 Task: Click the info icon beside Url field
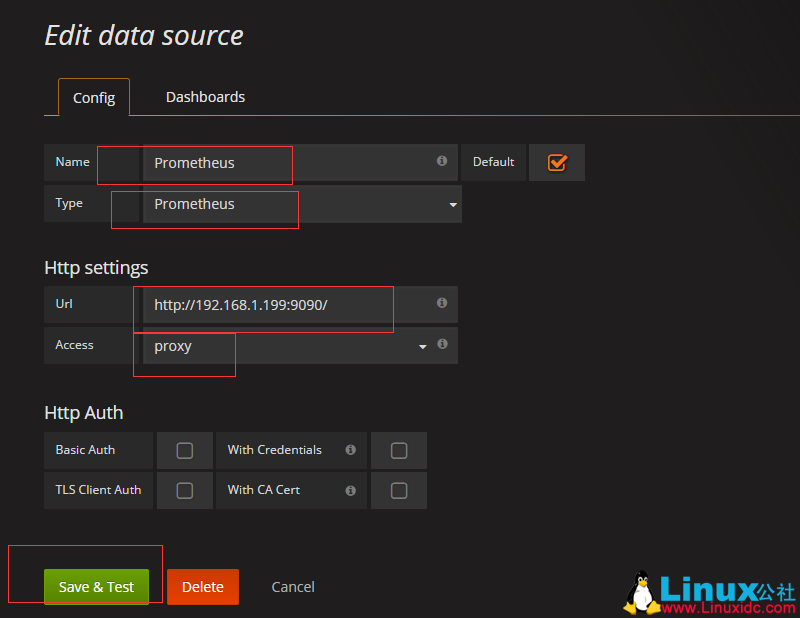[x=442, y=303]
